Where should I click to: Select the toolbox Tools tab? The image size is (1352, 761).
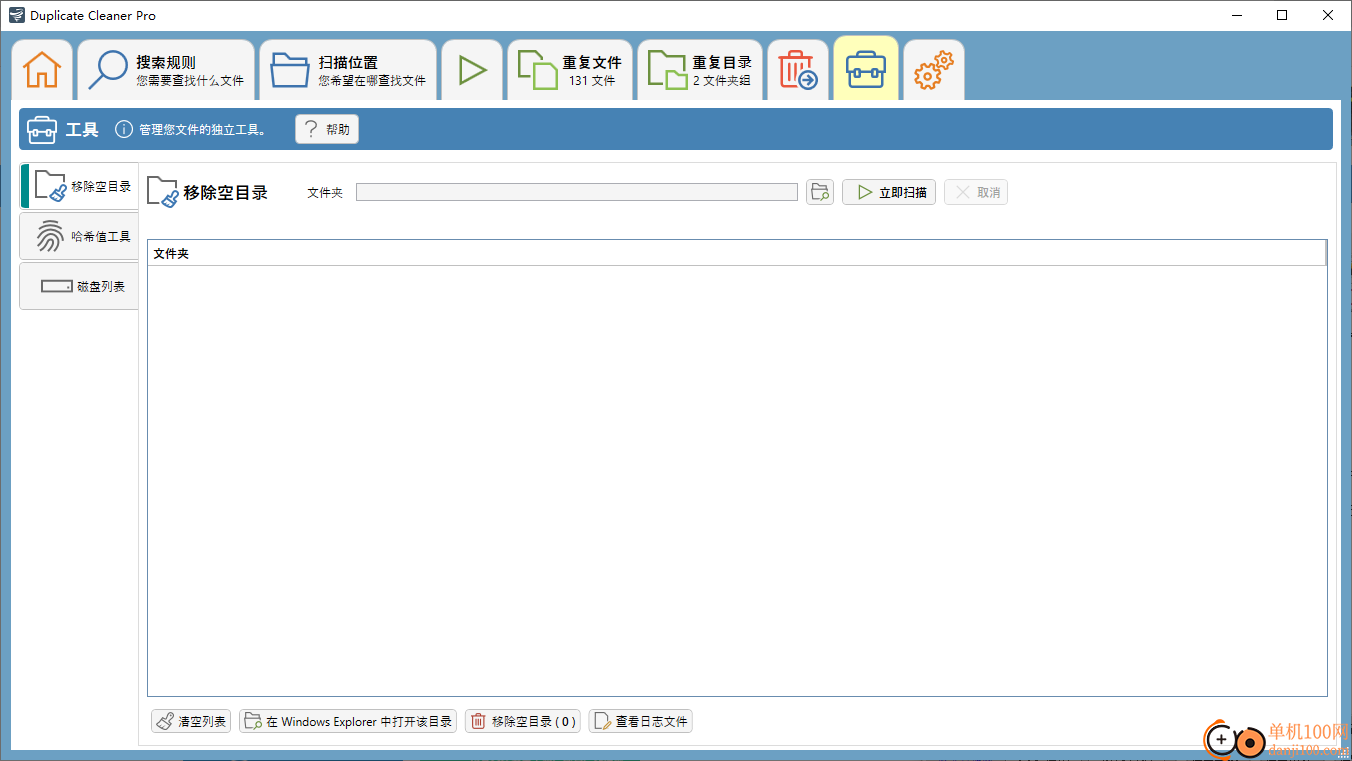pos(865,69)
